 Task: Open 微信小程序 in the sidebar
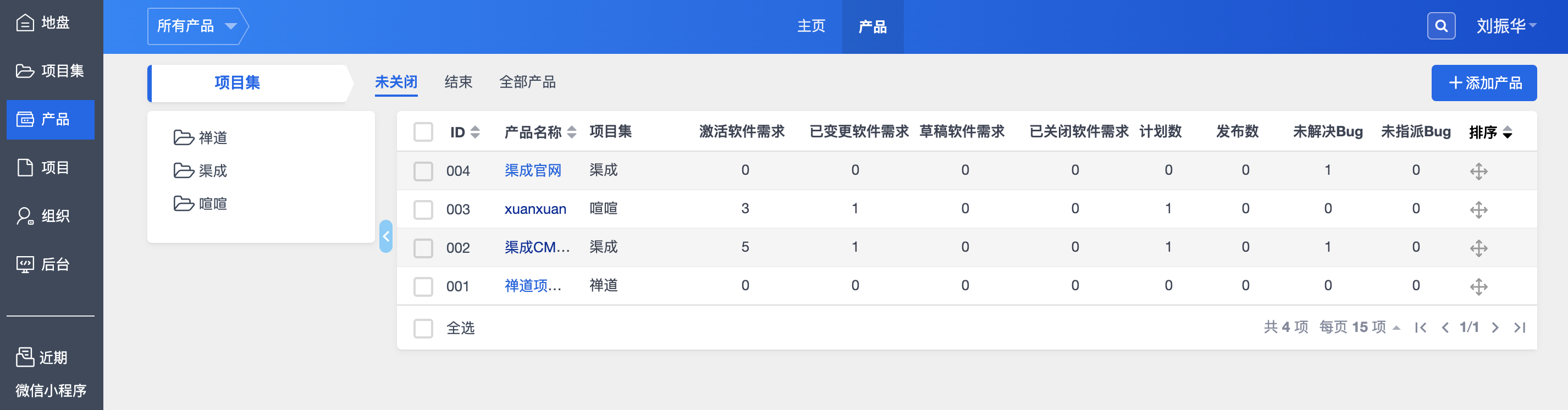click(x=51, y=390)
